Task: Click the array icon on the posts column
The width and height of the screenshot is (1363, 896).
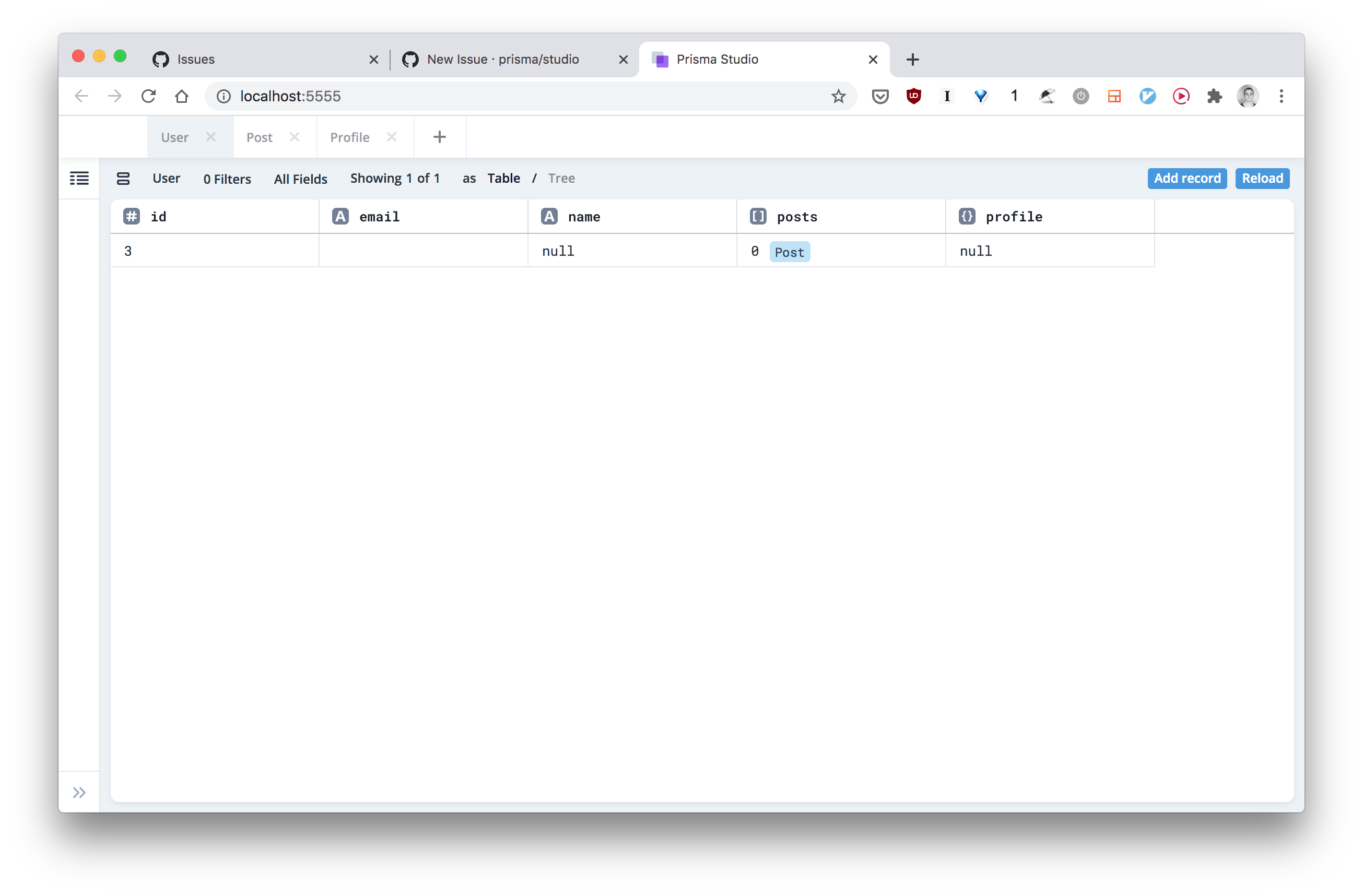Action: coord(757,216)
